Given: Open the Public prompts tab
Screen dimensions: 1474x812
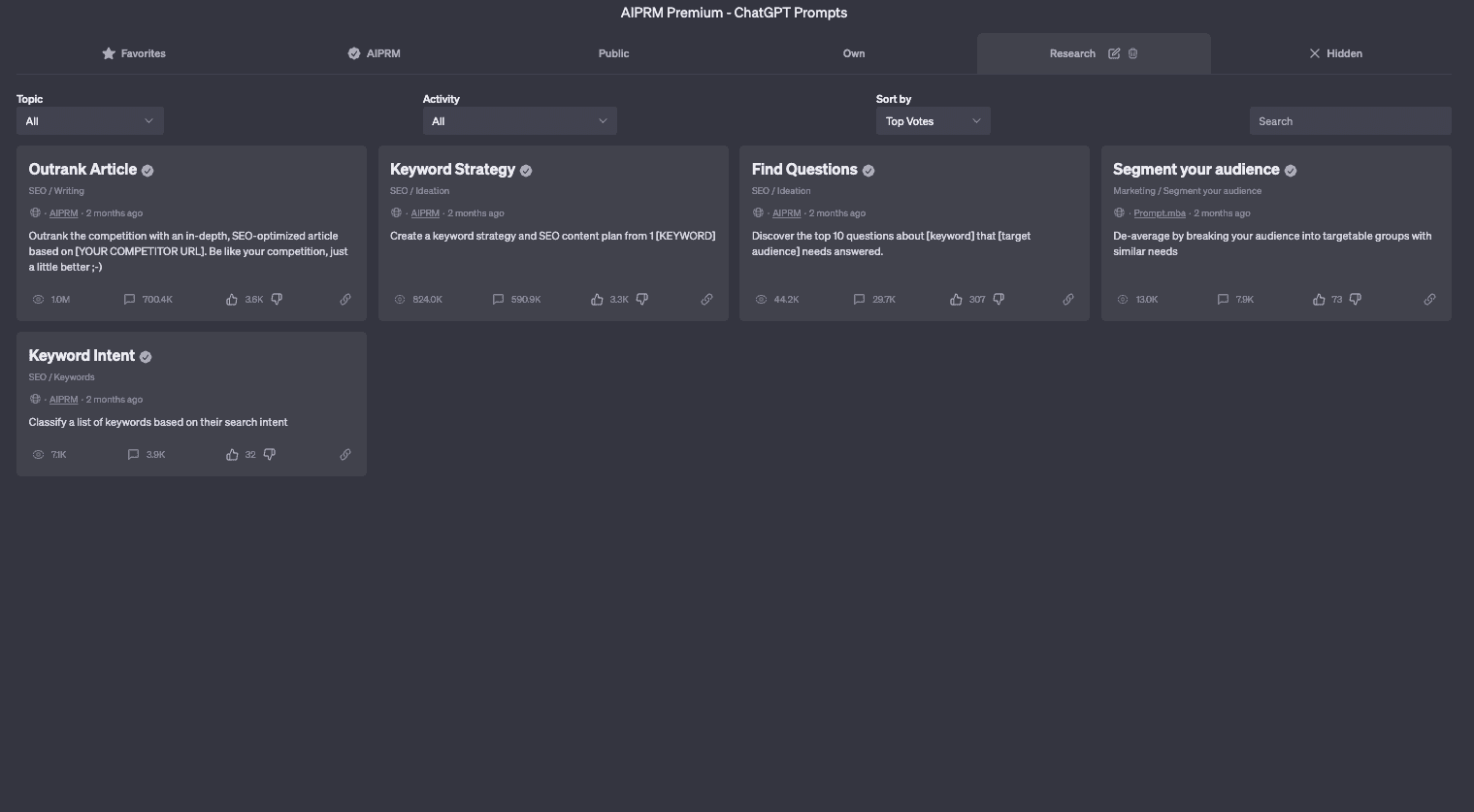Looking at the screenshot, I should point(613,53).
